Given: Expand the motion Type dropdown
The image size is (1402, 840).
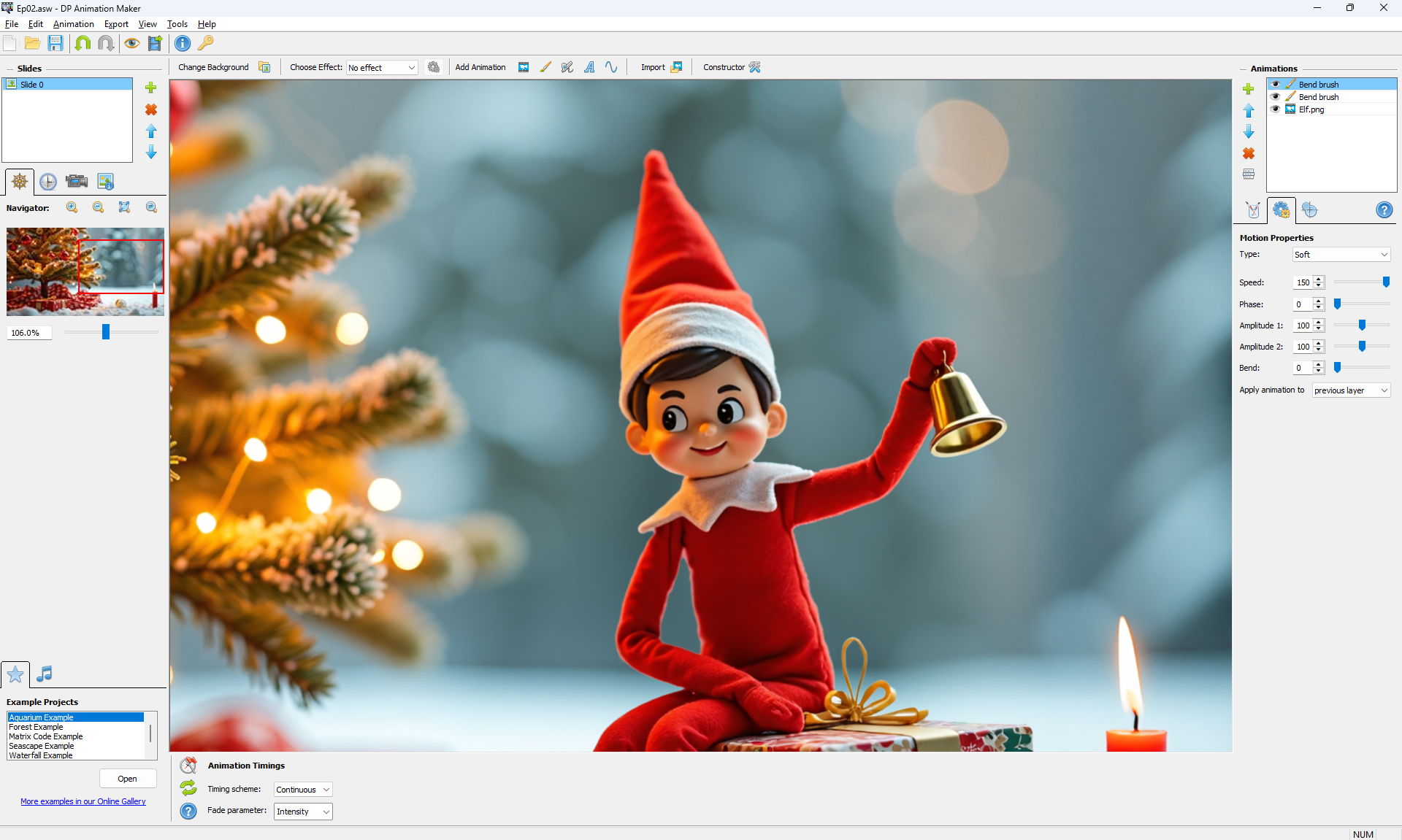Looking at the screenshot, I should (1341, 255).
